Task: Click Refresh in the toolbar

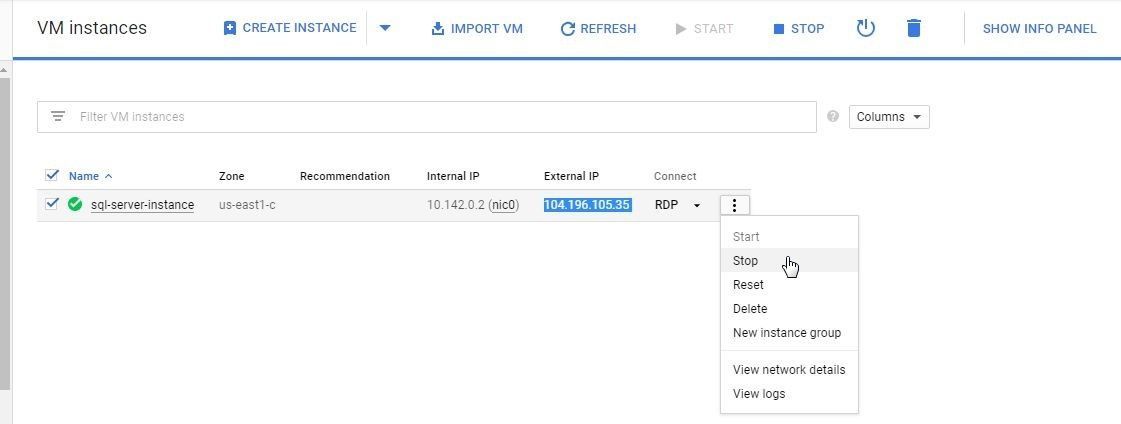Action: click(x=598, y=28)
